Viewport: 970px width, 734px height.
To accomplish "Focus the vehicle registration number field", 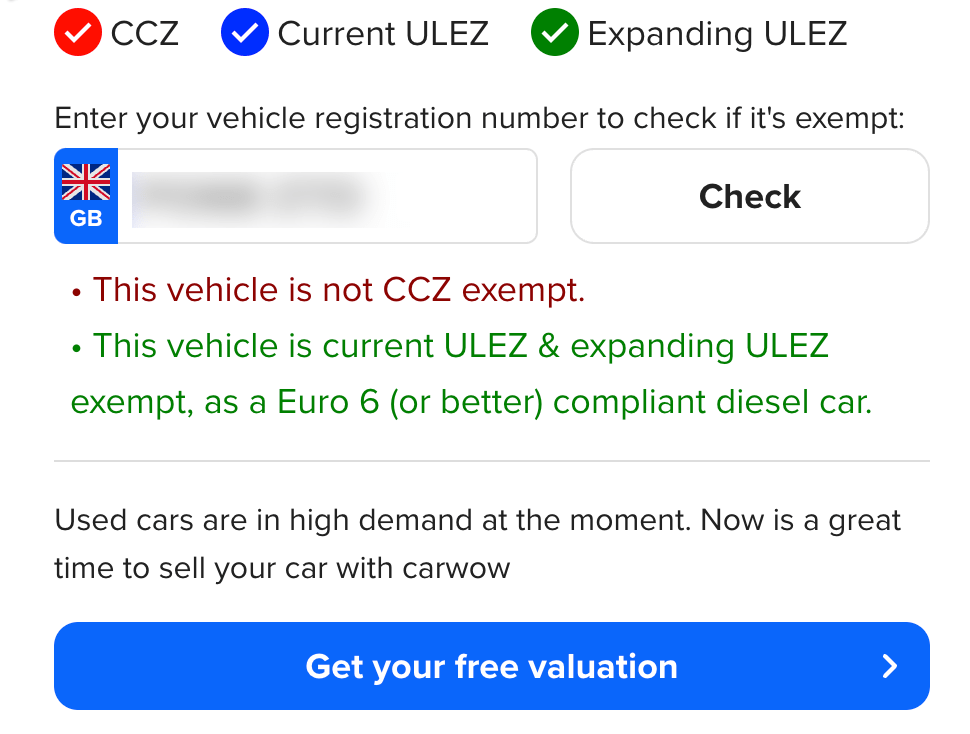I will coord(326,196).
